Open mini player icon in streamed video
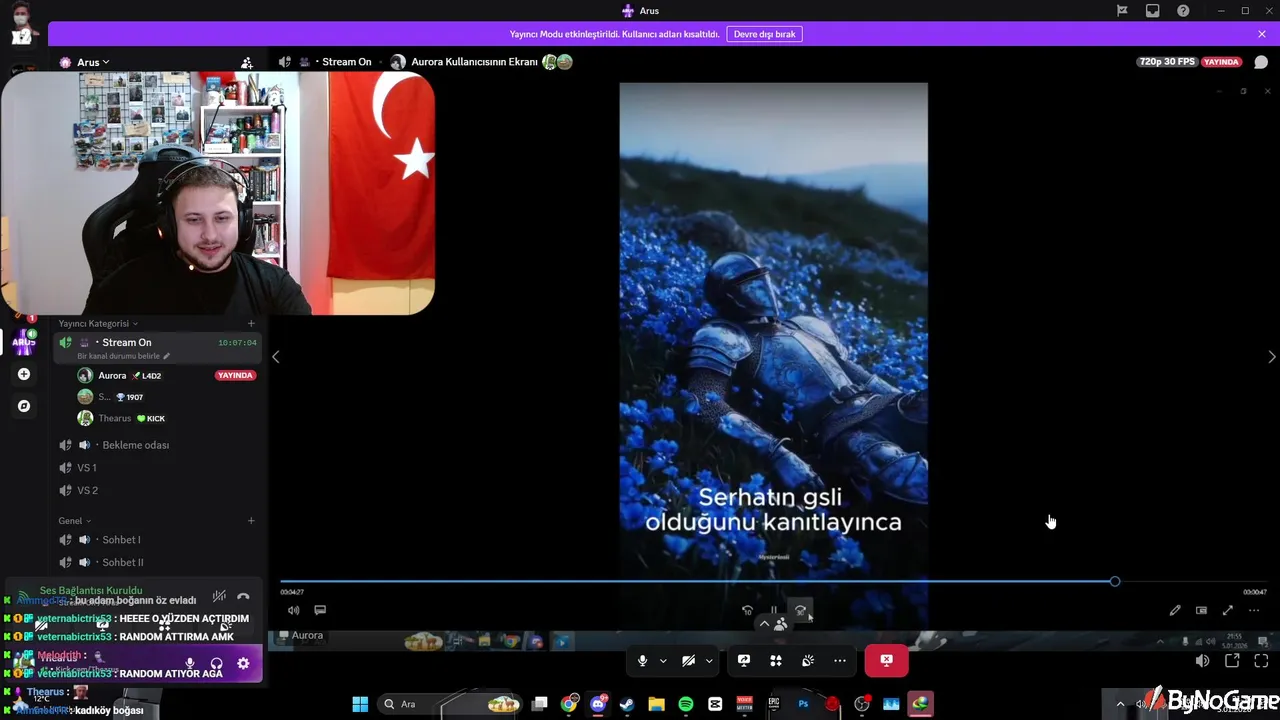Screen dimensions: 1280x720 1201,610
